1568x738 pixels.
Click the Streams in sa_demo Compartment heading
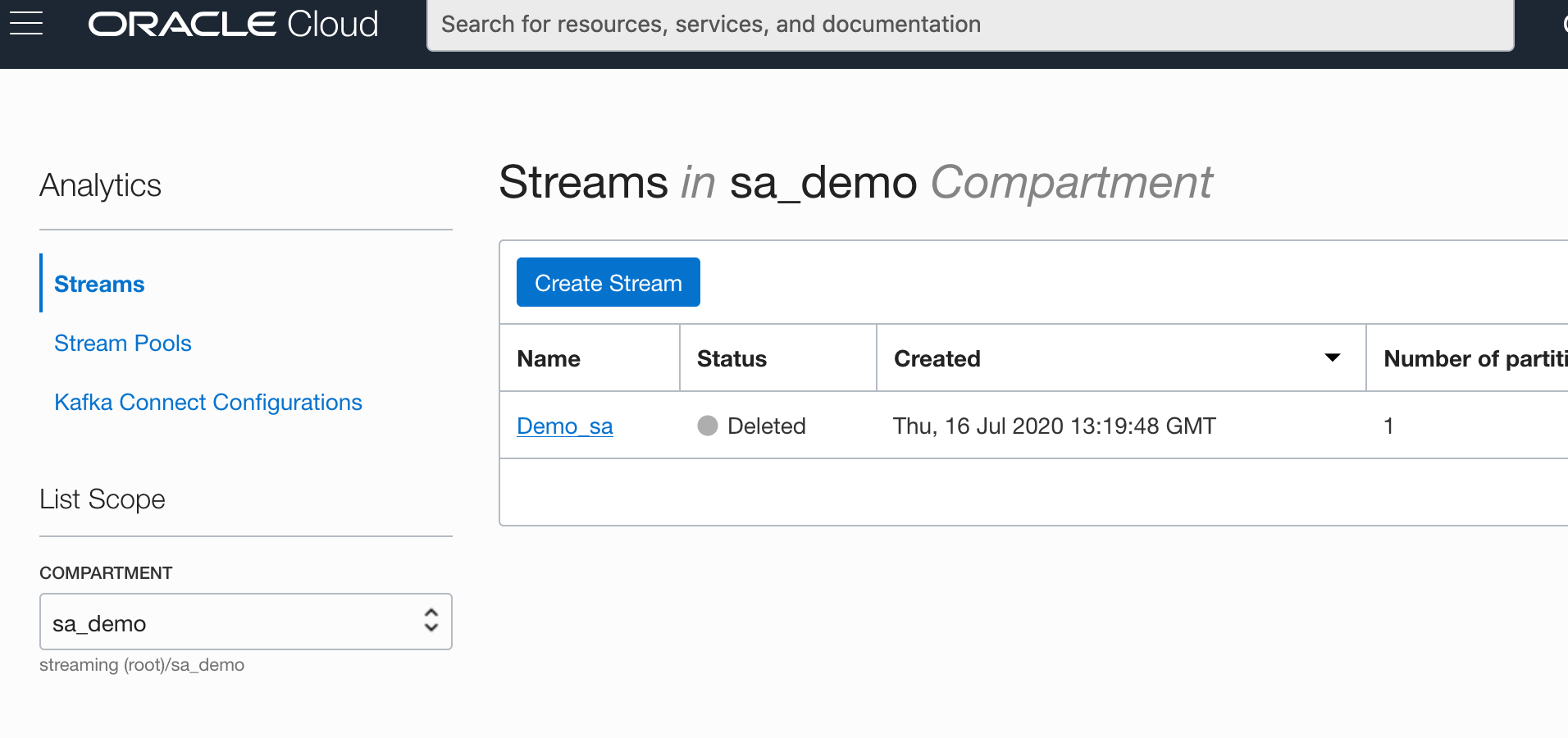(x=855, y=182)
